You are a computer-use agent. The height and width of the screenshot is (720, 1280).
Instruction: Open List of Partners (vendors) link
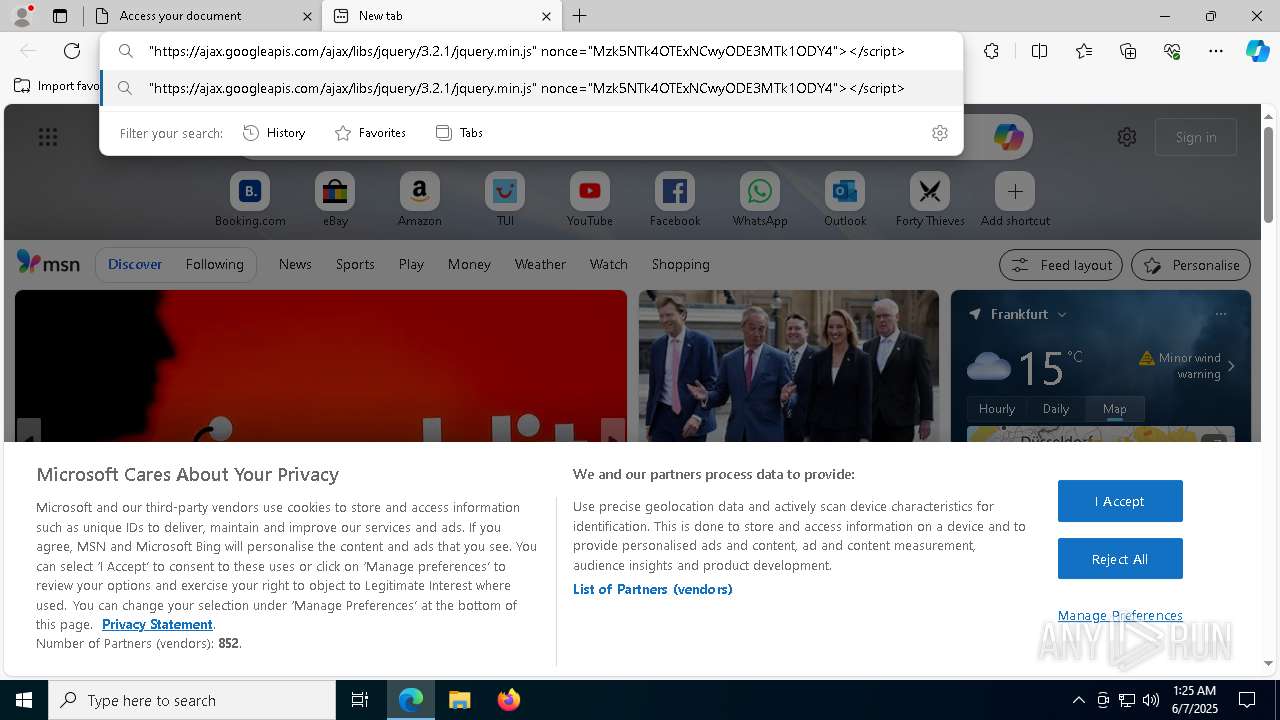pyautogui.click(x=652, y=589)
